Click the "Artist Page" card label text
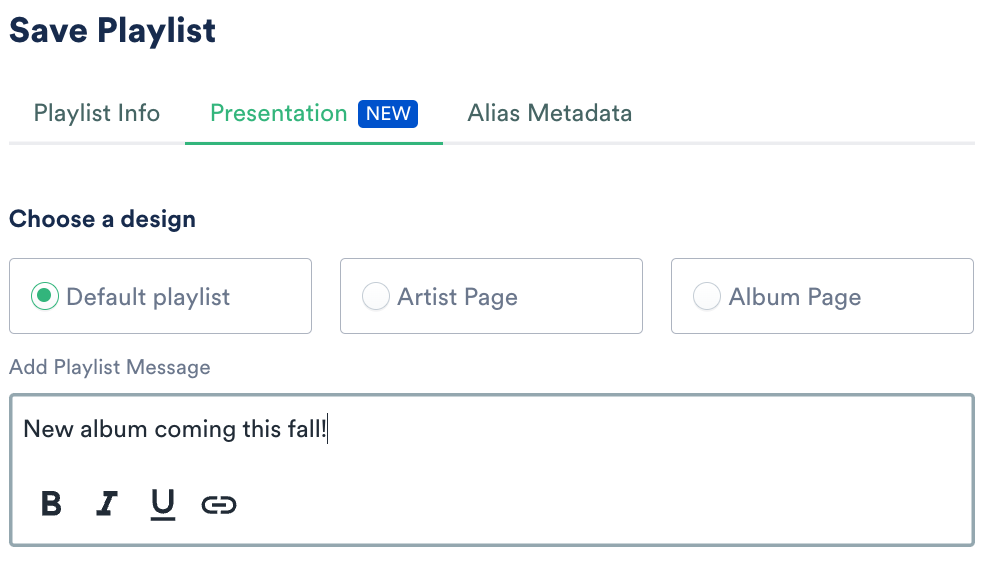This screenshot has height=569, width=991. 457,297
